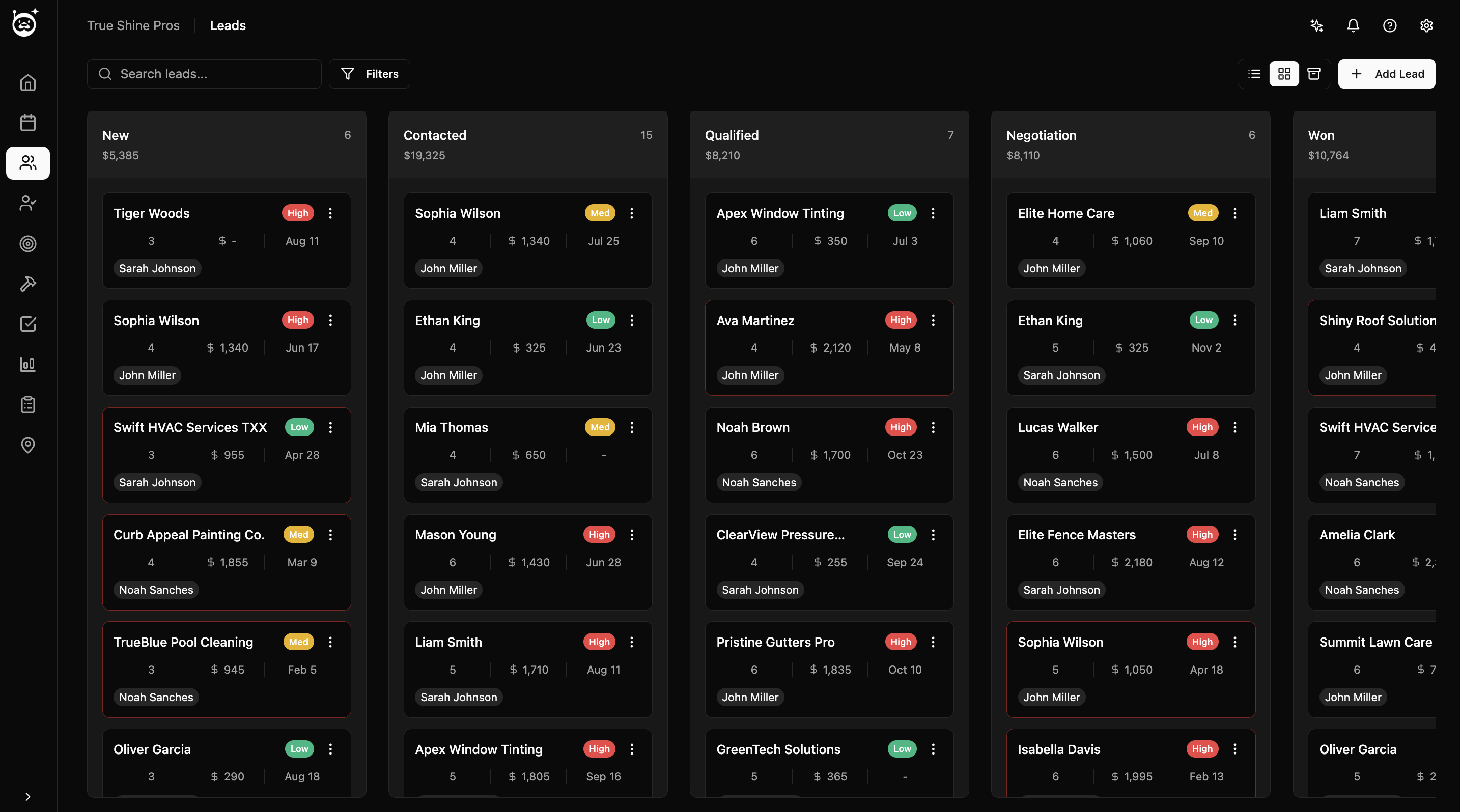
Task: Open the settings gear icon
Action: point(1426,25)
